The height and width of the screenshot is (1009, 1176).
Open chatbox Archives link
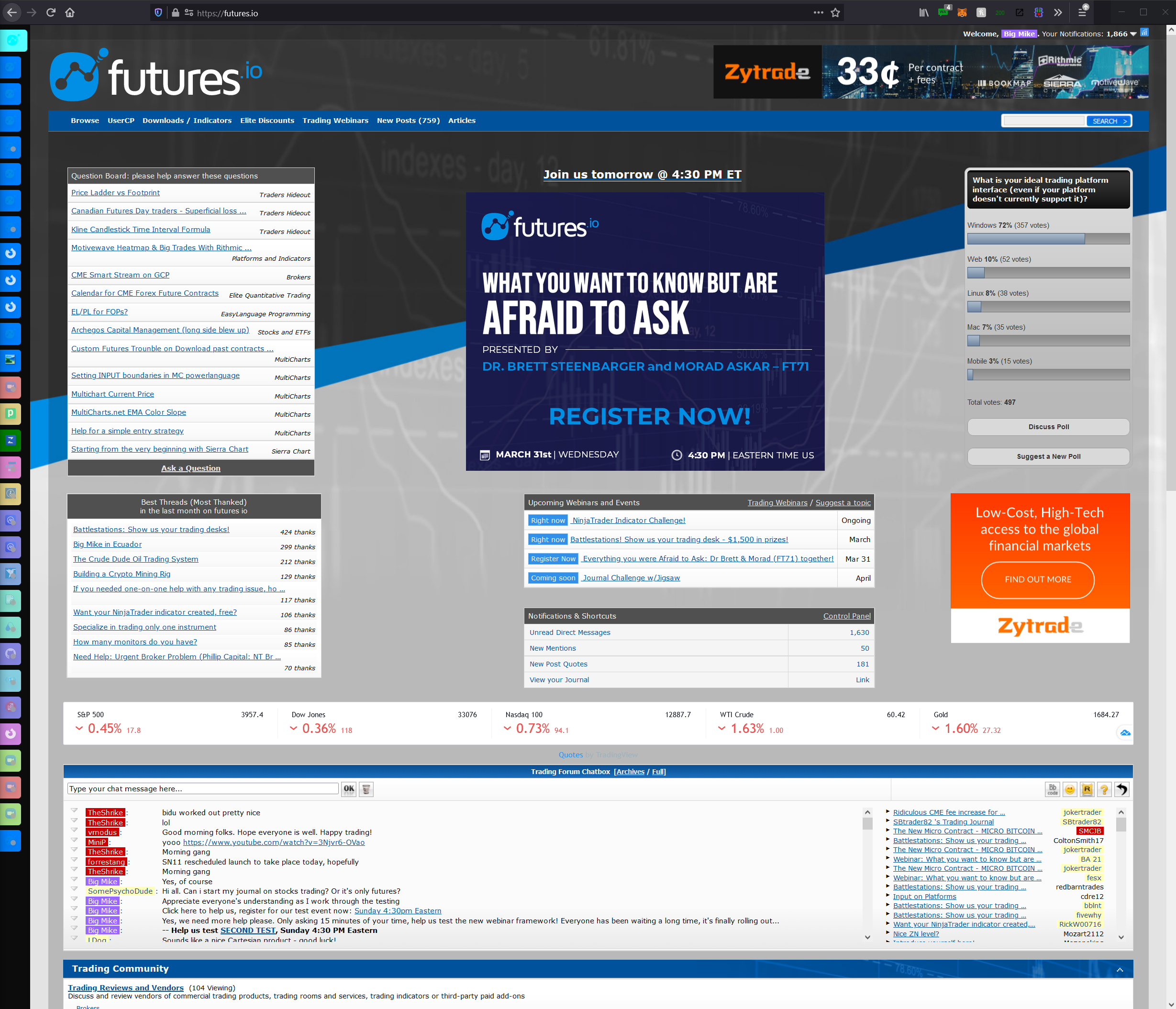pos(630,772)
